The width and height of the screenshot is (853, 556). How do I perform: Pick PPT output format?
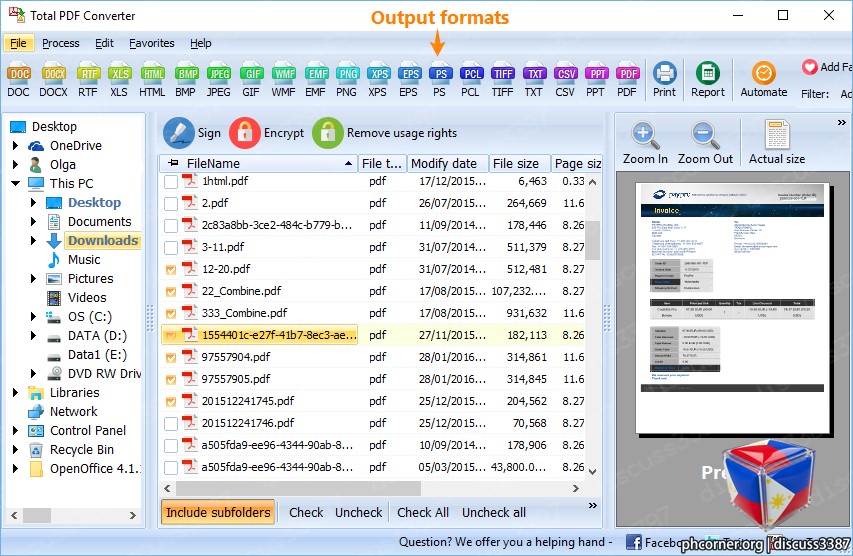(596, 80)
